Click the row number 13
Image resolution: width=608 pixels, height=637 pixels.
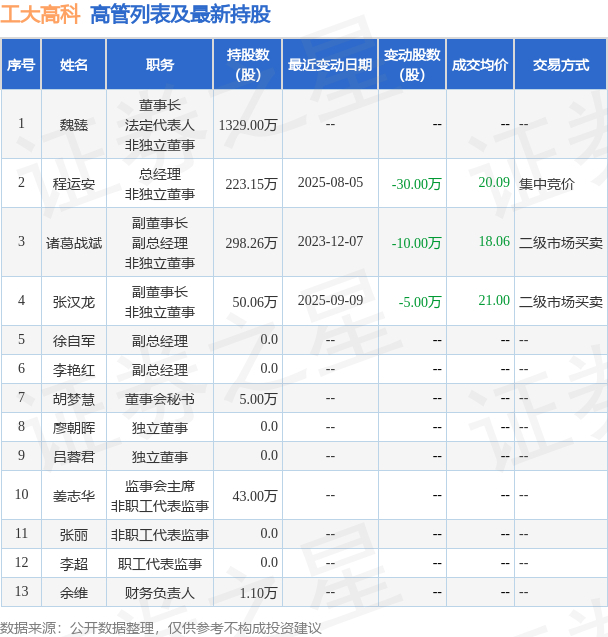[21, 591]
